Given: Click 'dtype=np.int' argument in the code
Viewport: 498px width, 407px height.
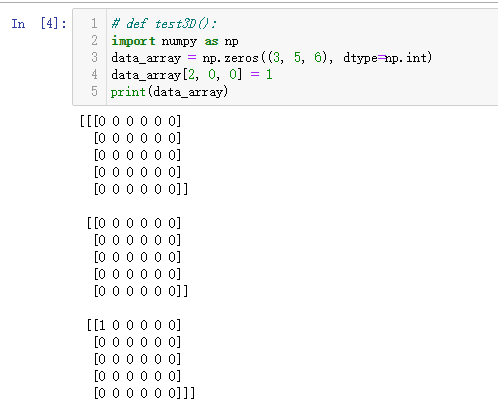Looking at the screenshot, I should click(x=386, y=58).
